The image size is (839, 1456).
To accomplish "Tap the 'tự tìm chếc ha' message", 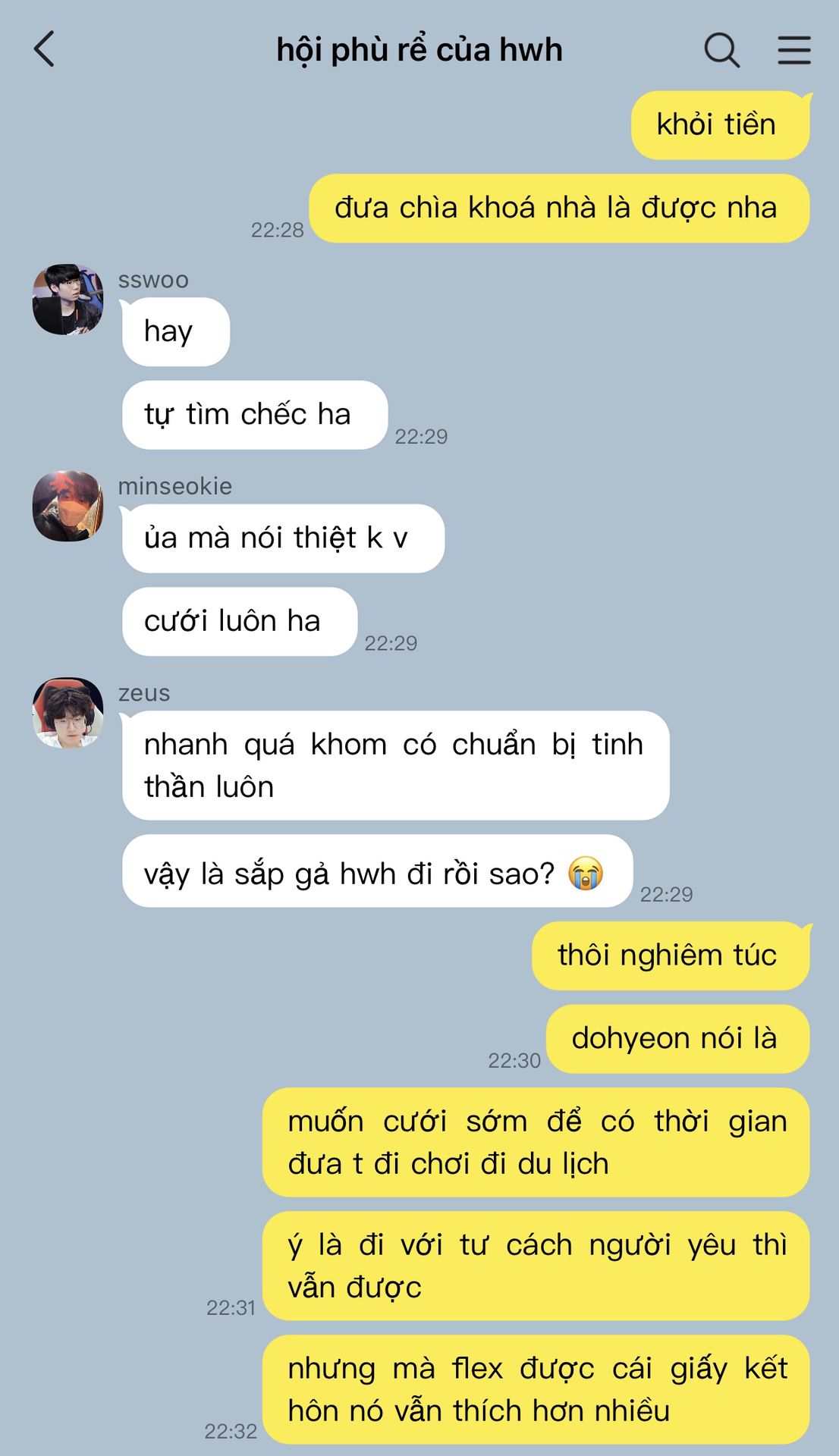I will pos(255,415).
